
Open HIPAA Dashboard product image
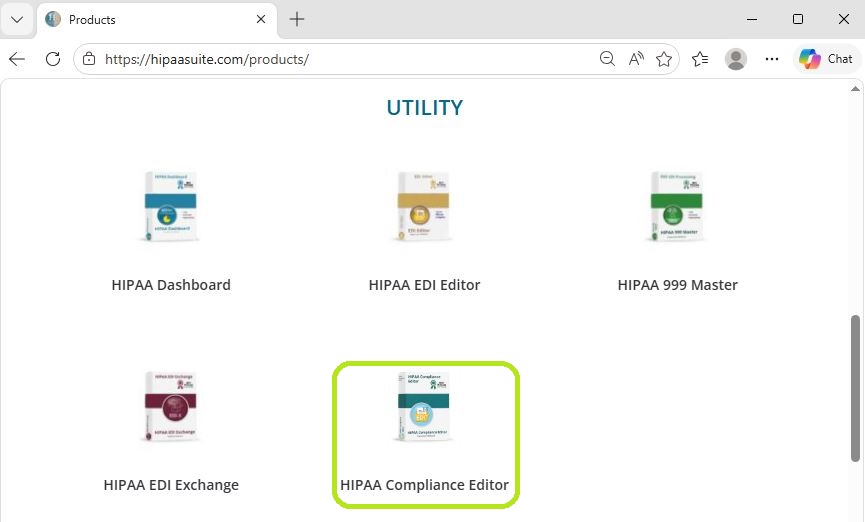[170, 206]
